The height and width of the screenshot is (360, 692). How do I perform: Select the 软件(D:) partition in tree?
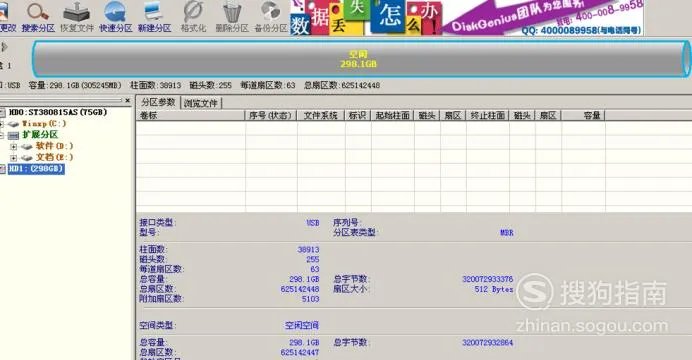(x=54, y=146)
